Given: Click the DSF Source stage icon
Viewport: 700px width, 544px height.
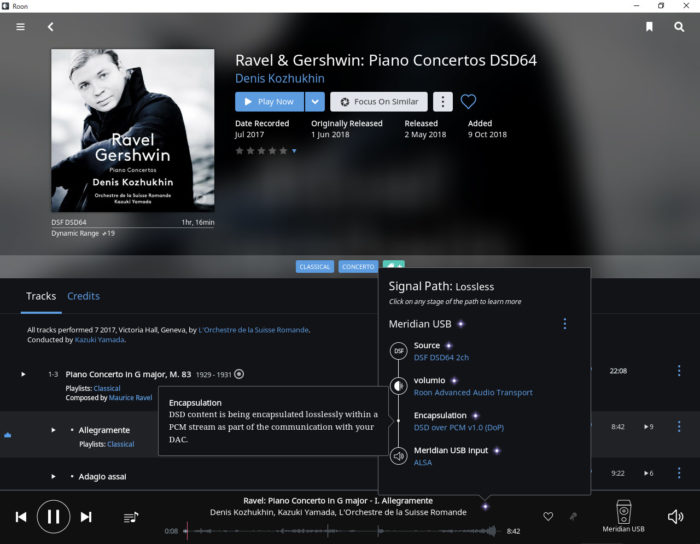Looking at the screenshot, I should pyautogui.click(x=399, y=351).
